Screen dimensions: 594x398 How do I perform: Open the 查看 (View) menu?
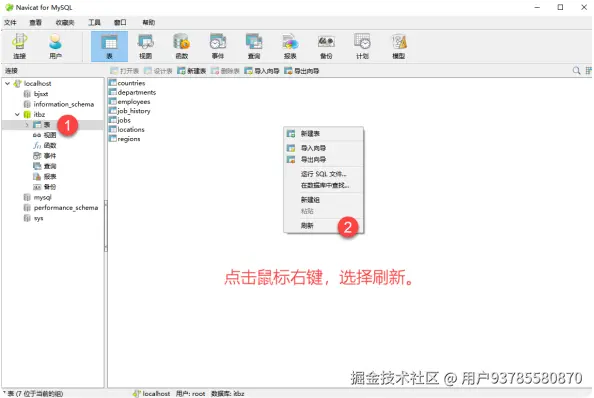tap(36, 22)
